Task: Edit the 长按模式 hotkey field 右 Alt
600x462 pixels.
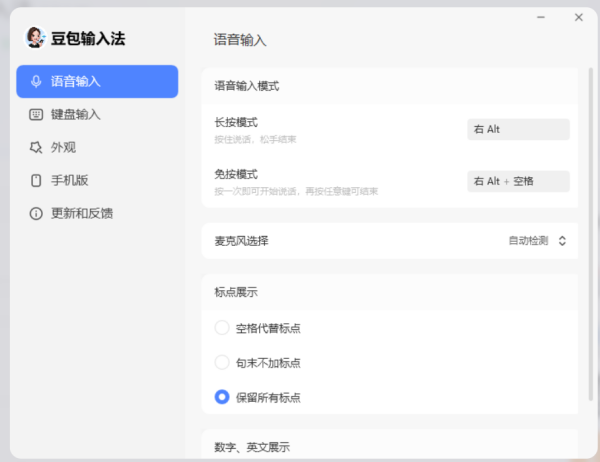Action: tap(518, 129)
